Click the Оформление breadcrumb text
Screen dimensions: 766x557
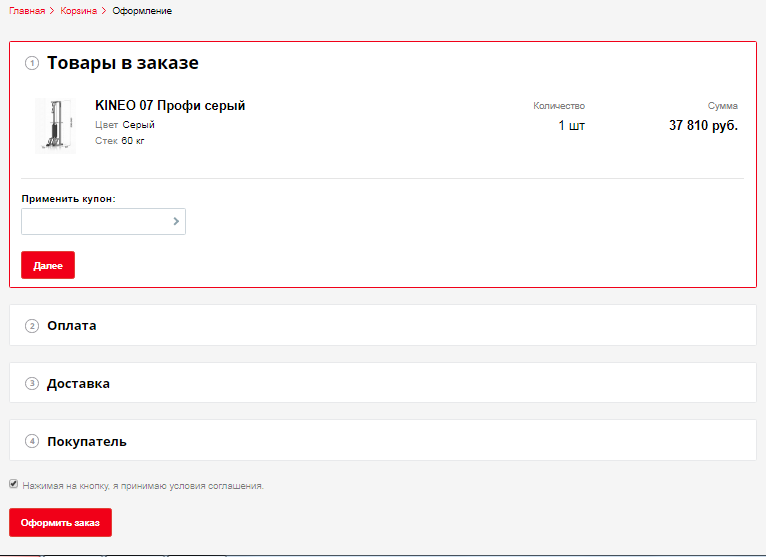coord(142,11)
